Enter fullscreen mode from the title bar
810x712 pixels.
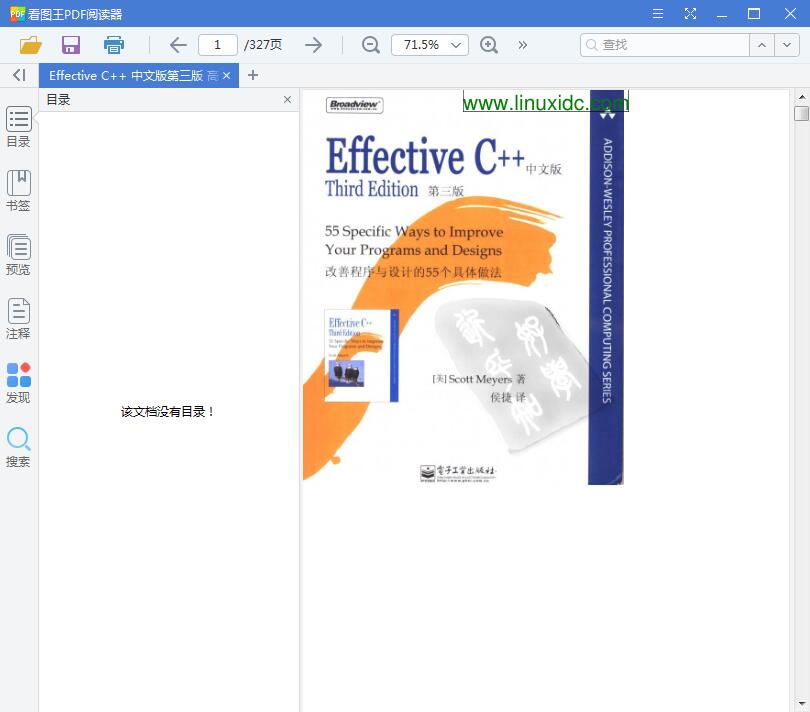pyautogui.click(x=690, y=14)
